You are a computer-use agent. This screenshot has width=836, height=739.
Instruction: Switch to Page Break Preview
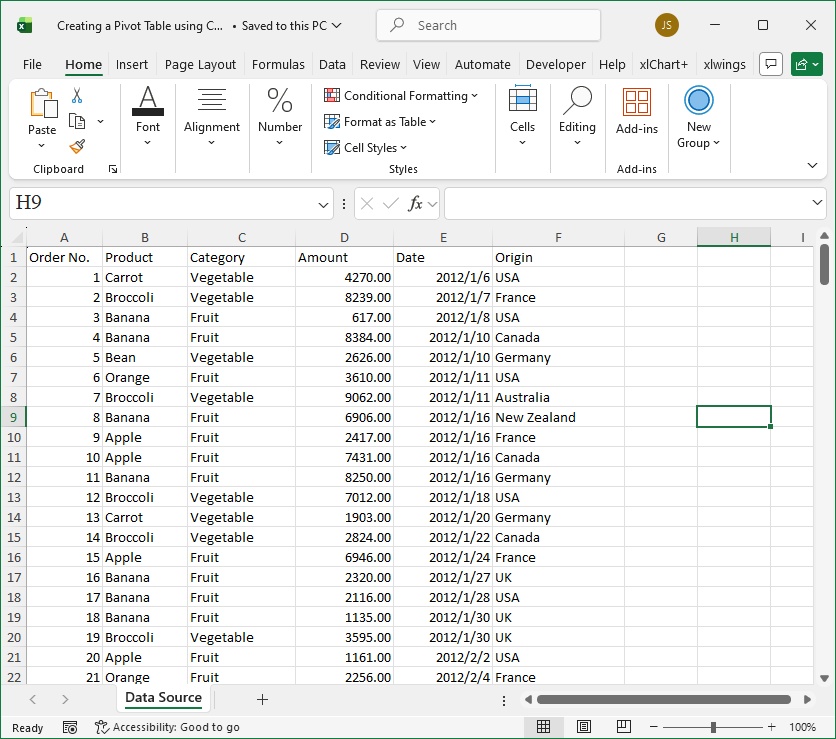coord(624,727)
